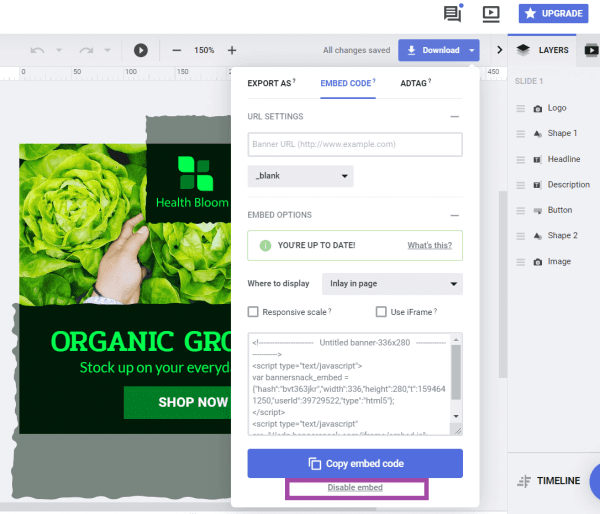Switch to the Export As tab
The width and height of the screenshot is (600, 514).
coord(269,83)
